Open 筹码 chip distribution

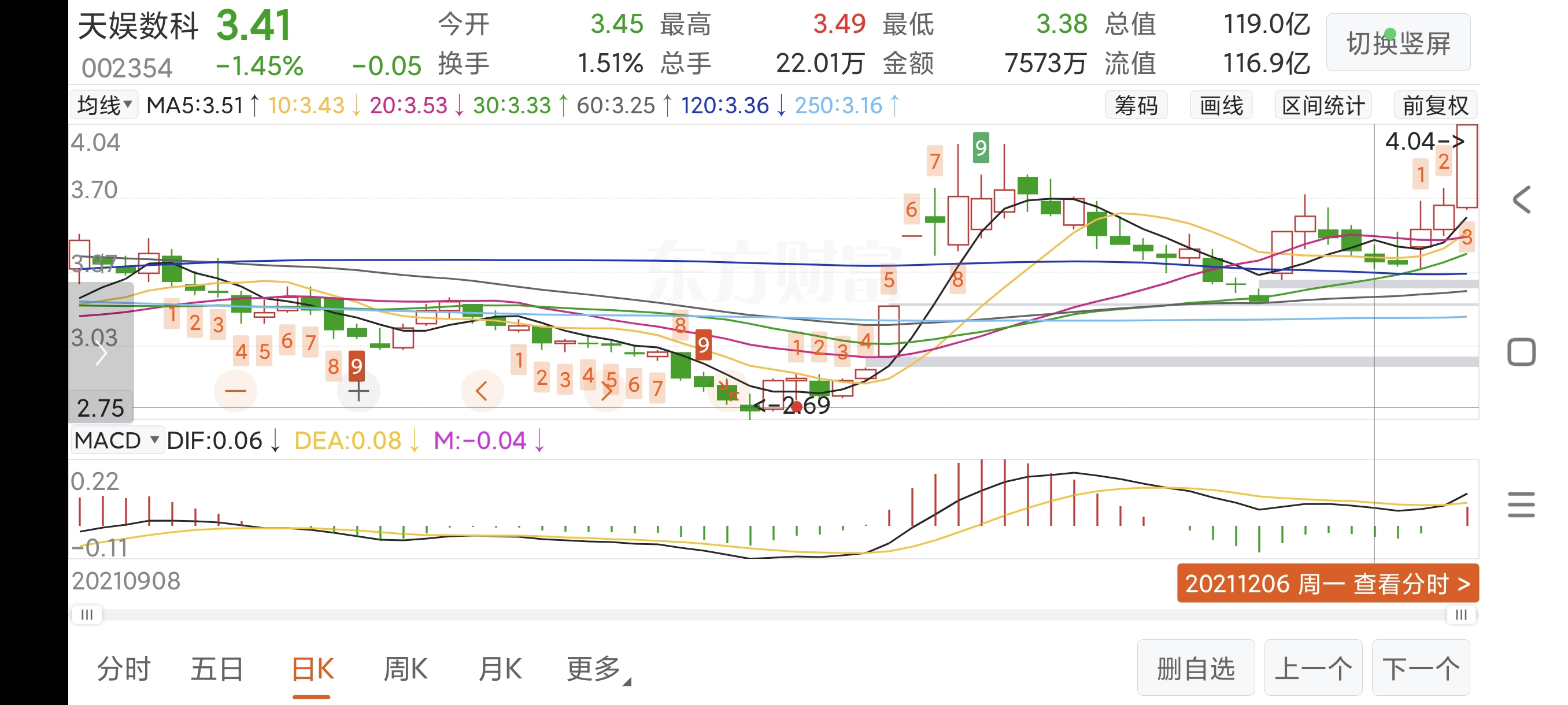1136,105
